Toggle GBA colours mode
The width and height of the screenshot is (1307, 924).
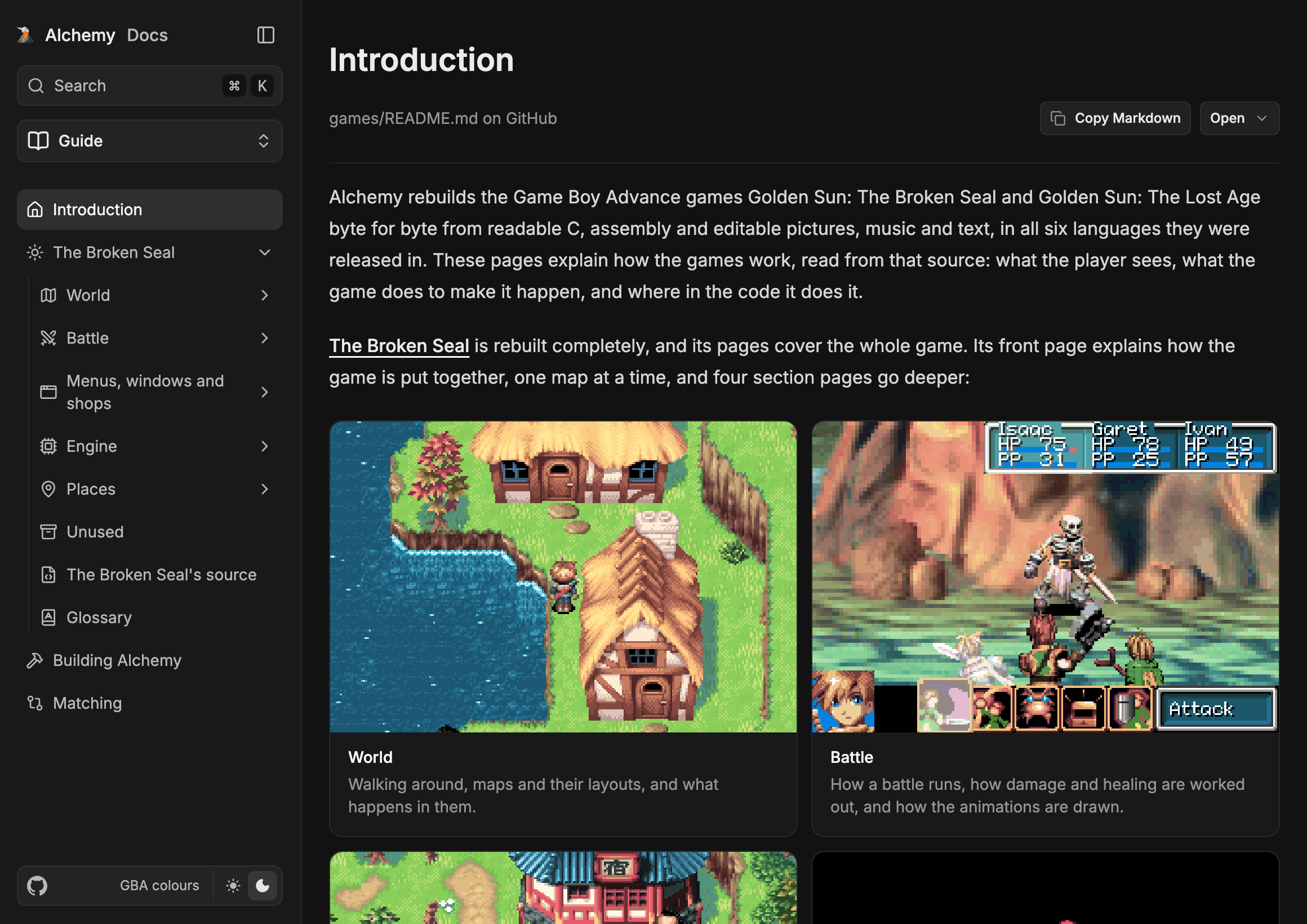coord(159,885)
